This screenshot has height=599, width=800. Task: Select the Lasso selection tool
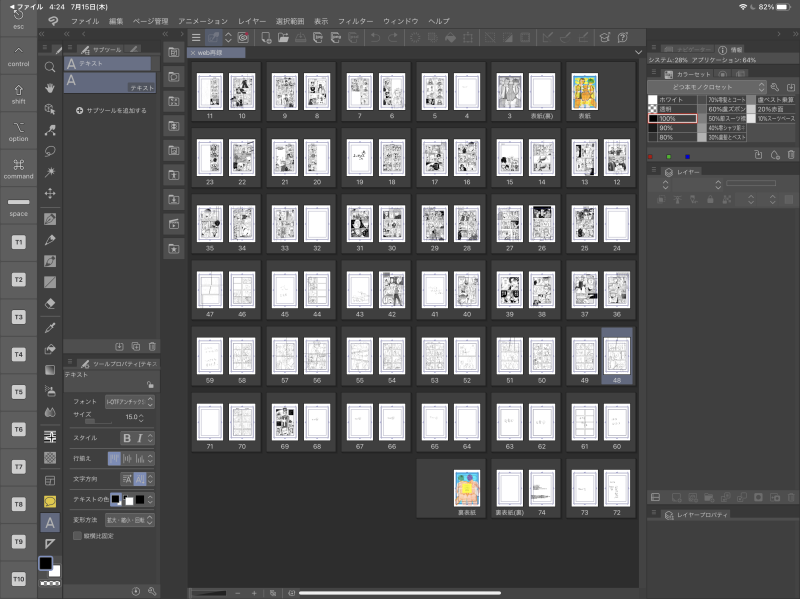49,151
